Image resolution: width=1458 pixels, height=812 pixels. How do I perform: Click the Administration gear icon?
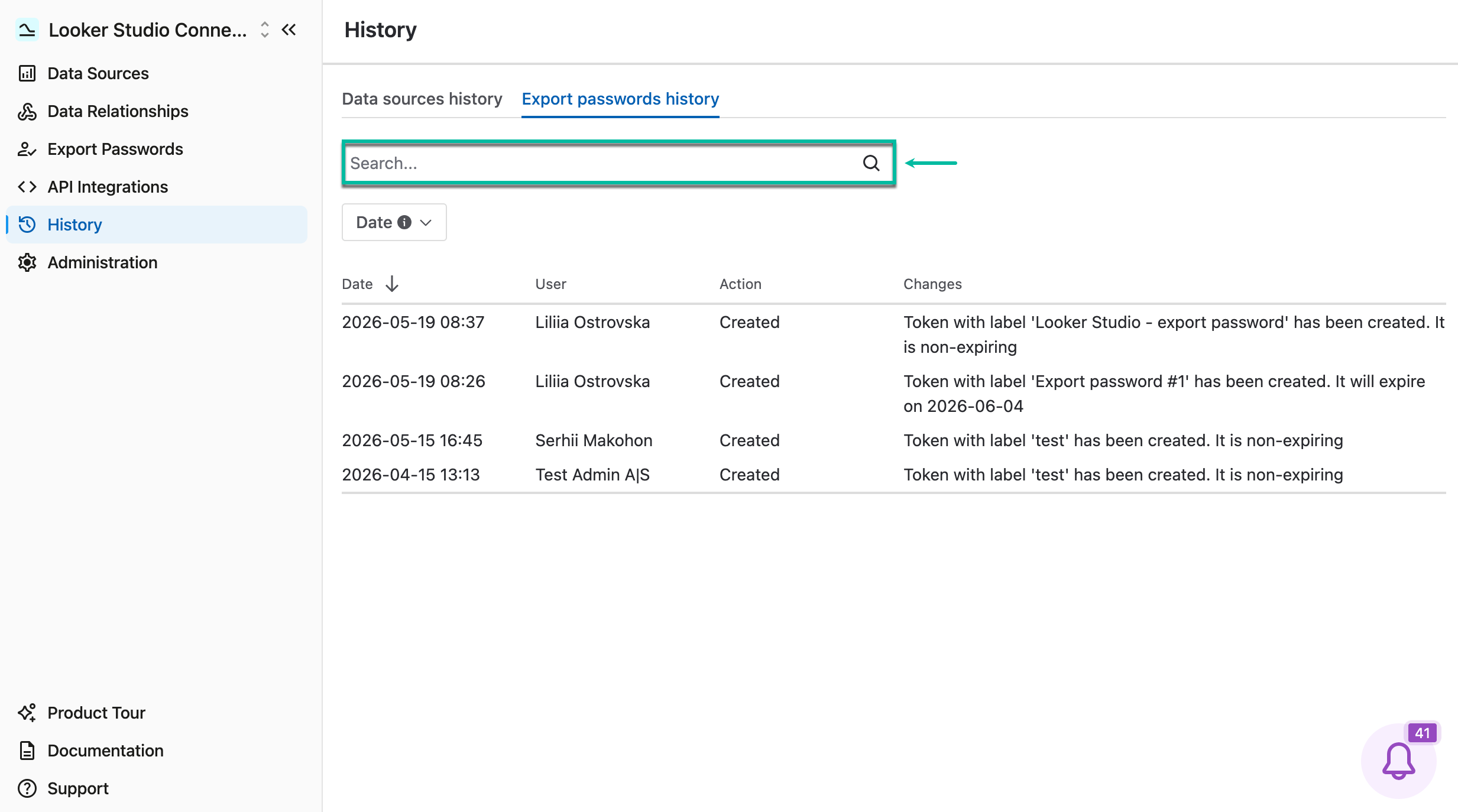tap(27, 262)
